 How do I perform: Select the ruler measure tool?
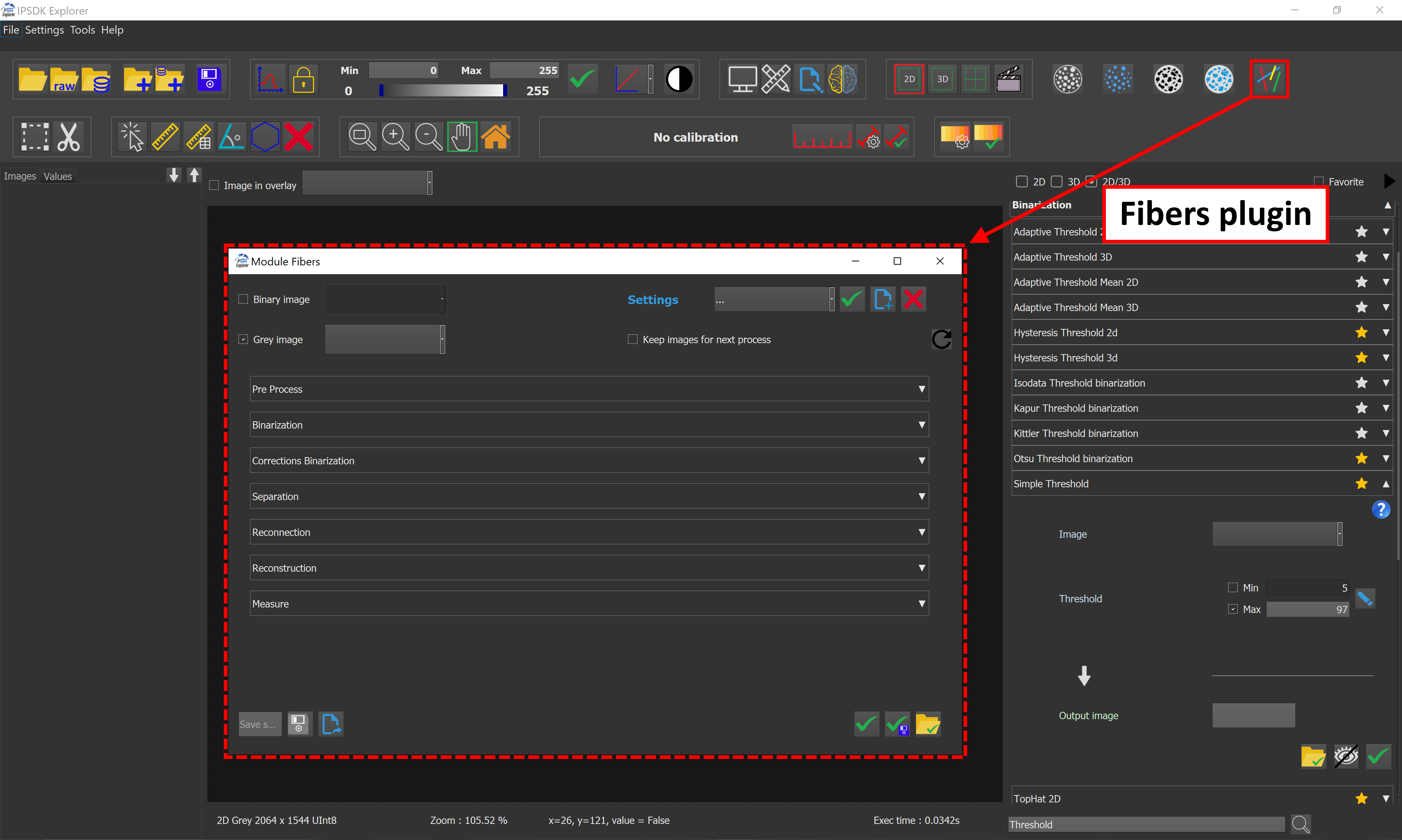point(165,137)
